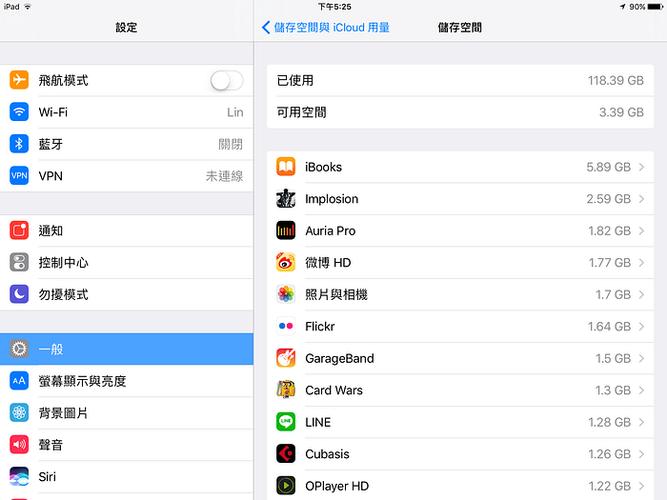
Task: Tap the Card Wars app icon
Action: click(x=286, y=390)
